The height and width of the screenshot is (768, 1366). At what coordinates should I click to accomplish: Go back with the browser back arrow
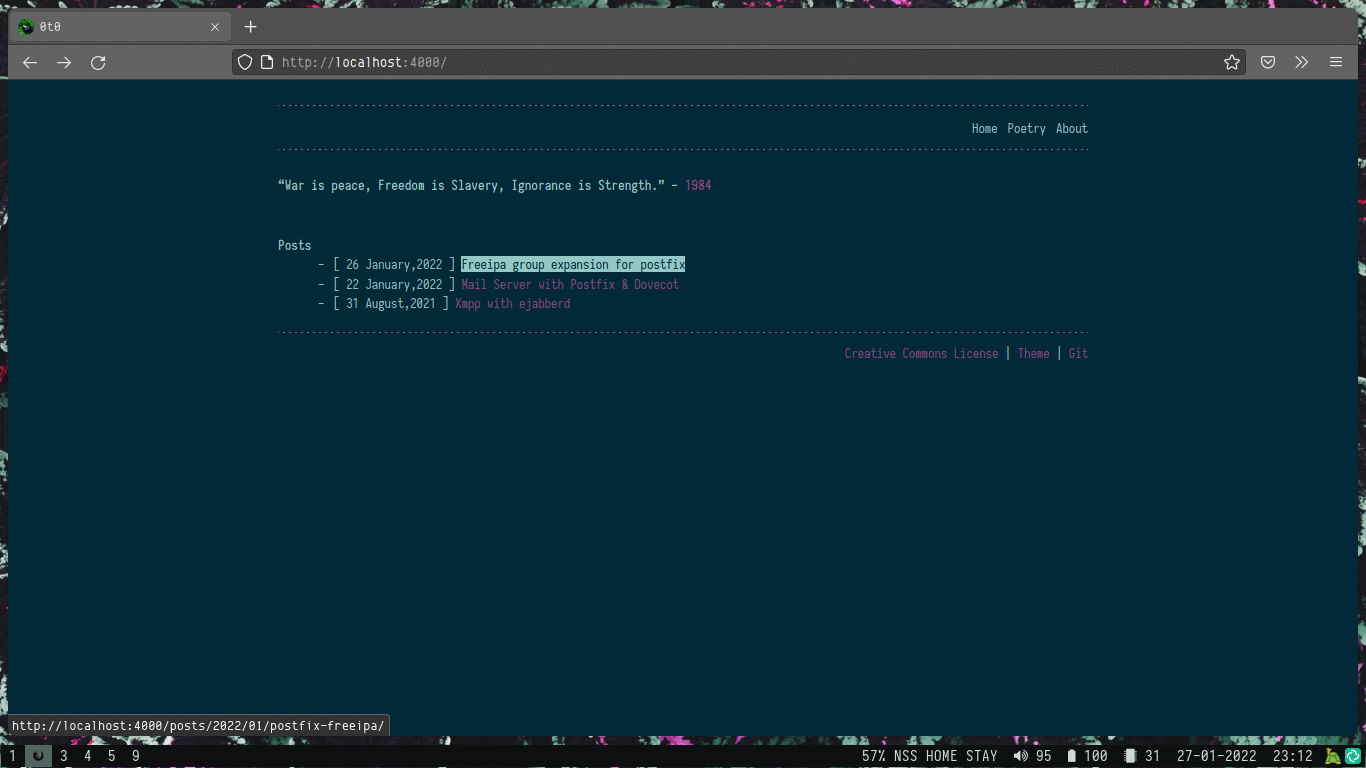30,62
